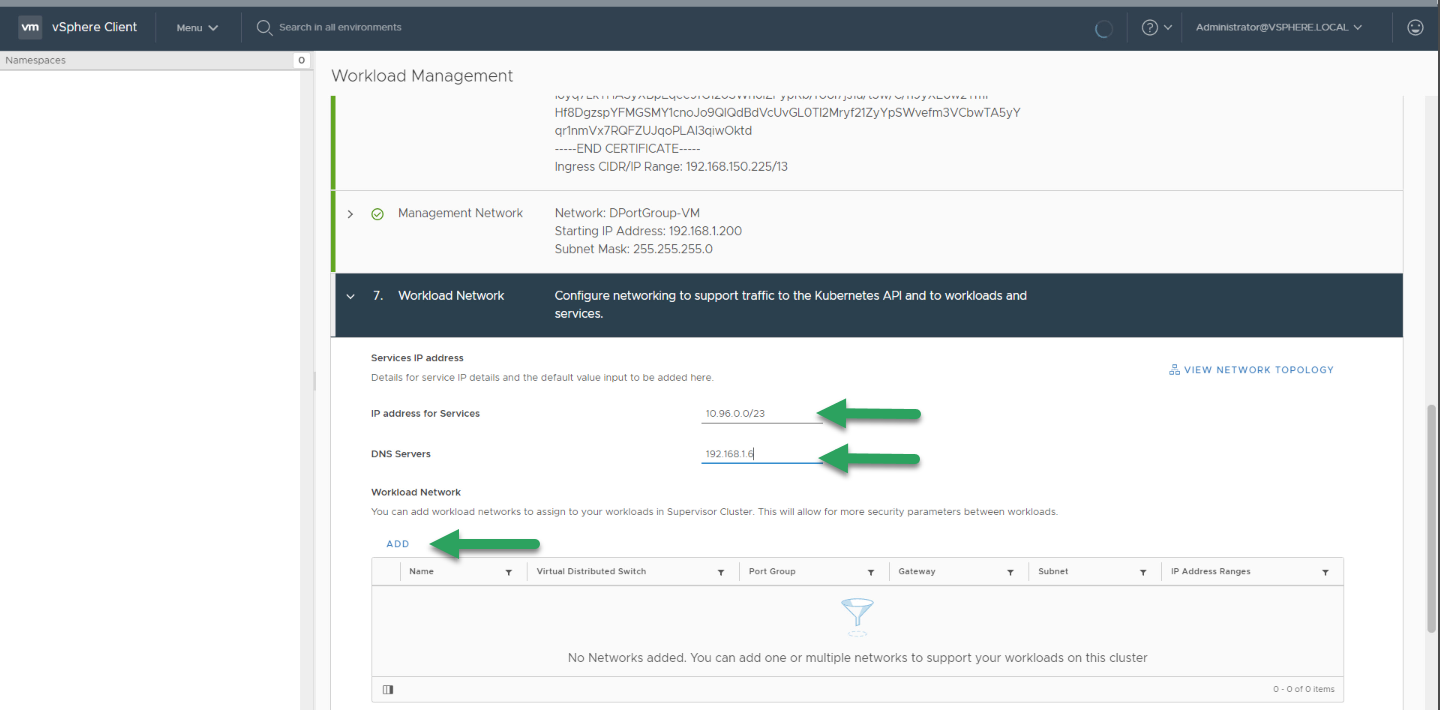Click the Ingress CIDR/IP Range text

(x=671, y=167)
